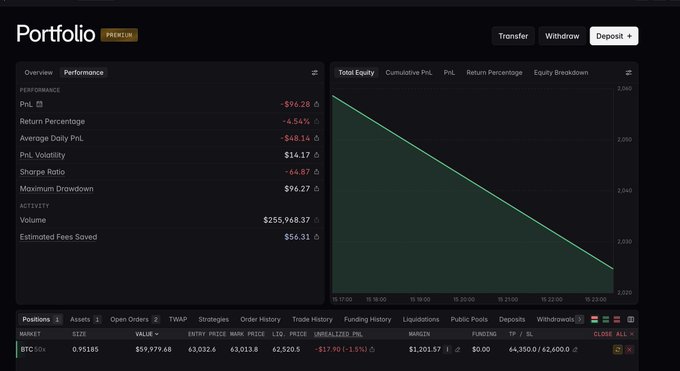This screenshot has width=680, height=371.
Task: Open the TWAP tab
Action: coord(178,319)
